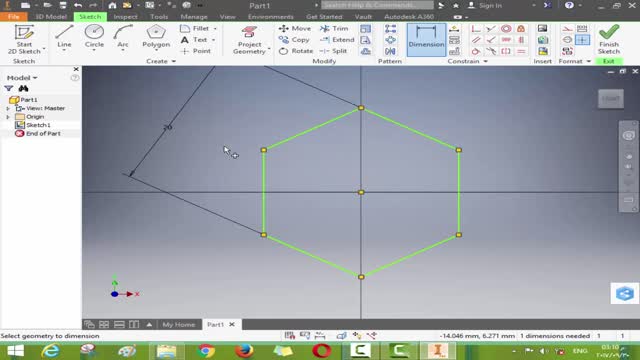This screenshot has height=360, width=640.
Task: Select the Trim tool
Action: click(334, 28)
